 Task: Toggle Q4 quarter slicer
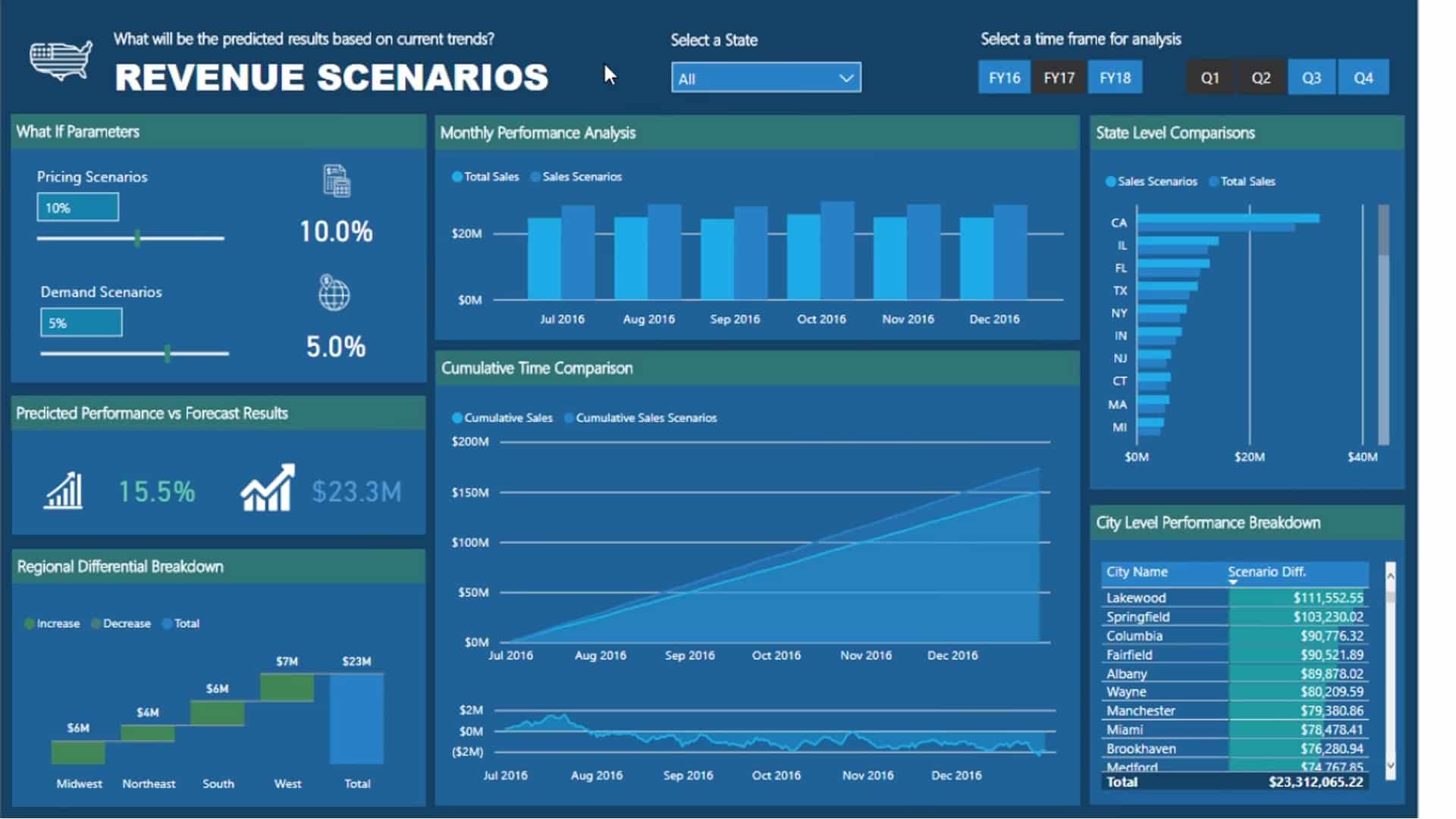(1363, 77)
